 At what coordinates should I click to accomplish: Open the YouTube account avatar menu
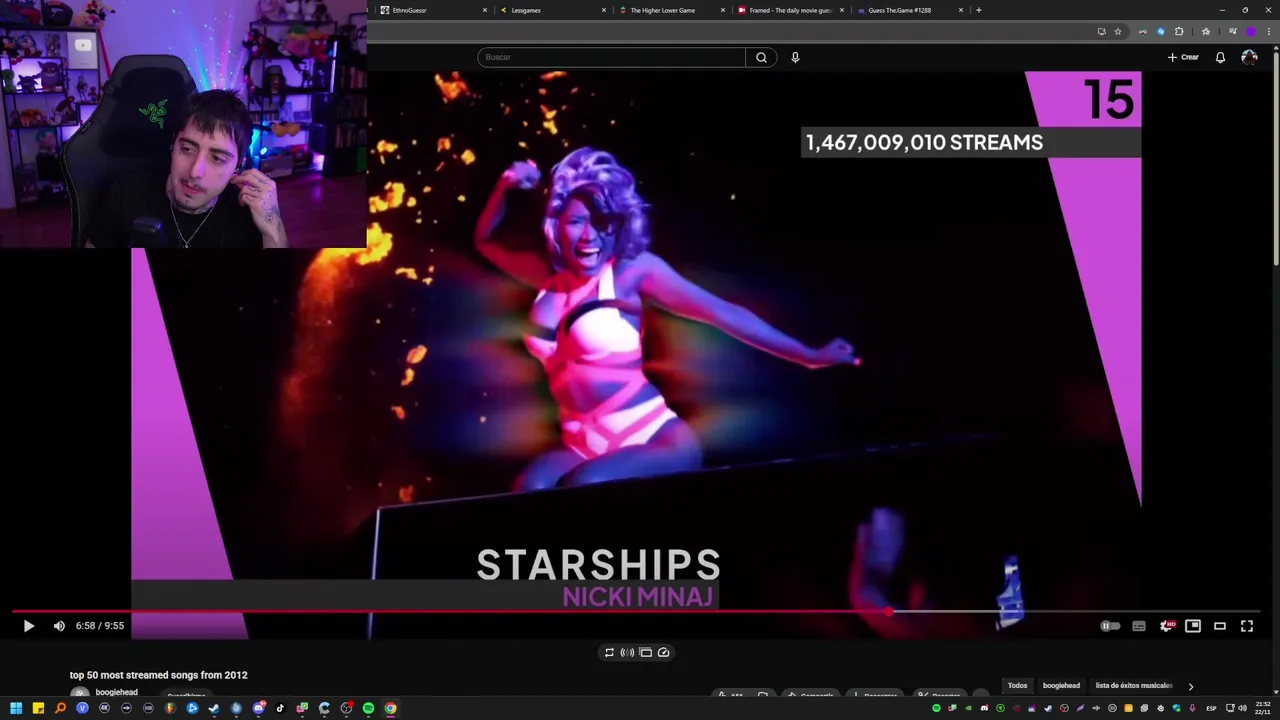pos(1249,57)
